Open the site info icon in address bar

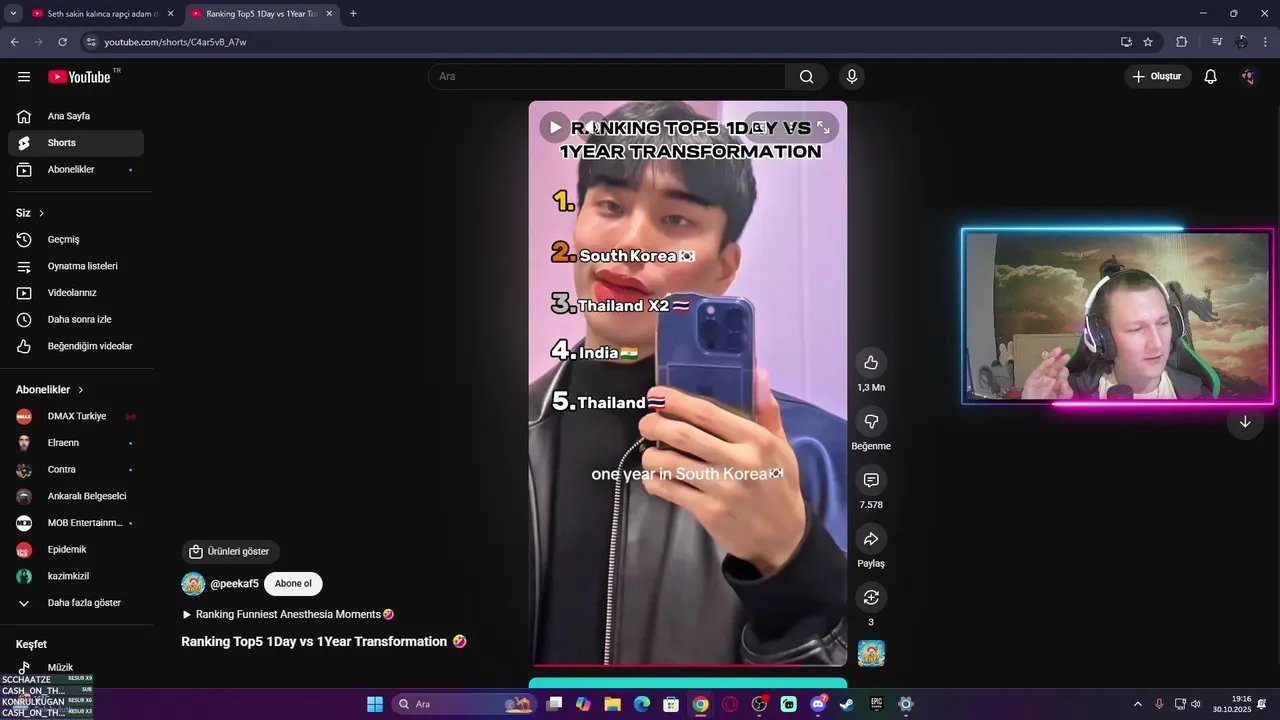91,42
